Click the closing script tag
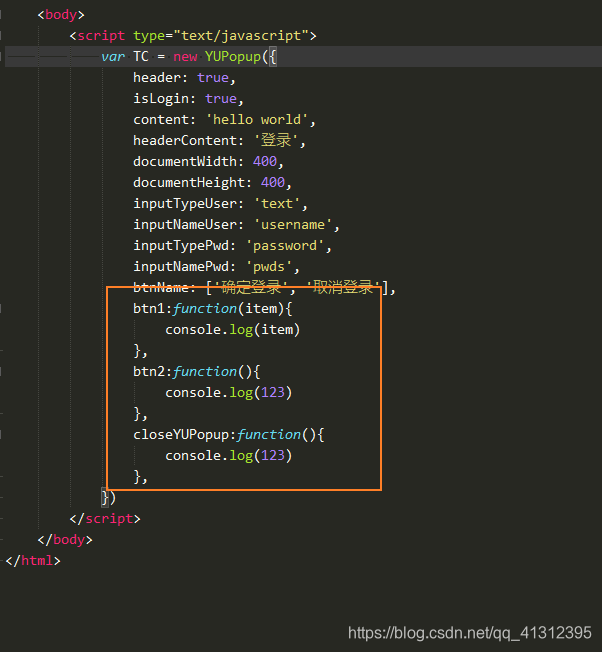 click(x=105, y=519)
